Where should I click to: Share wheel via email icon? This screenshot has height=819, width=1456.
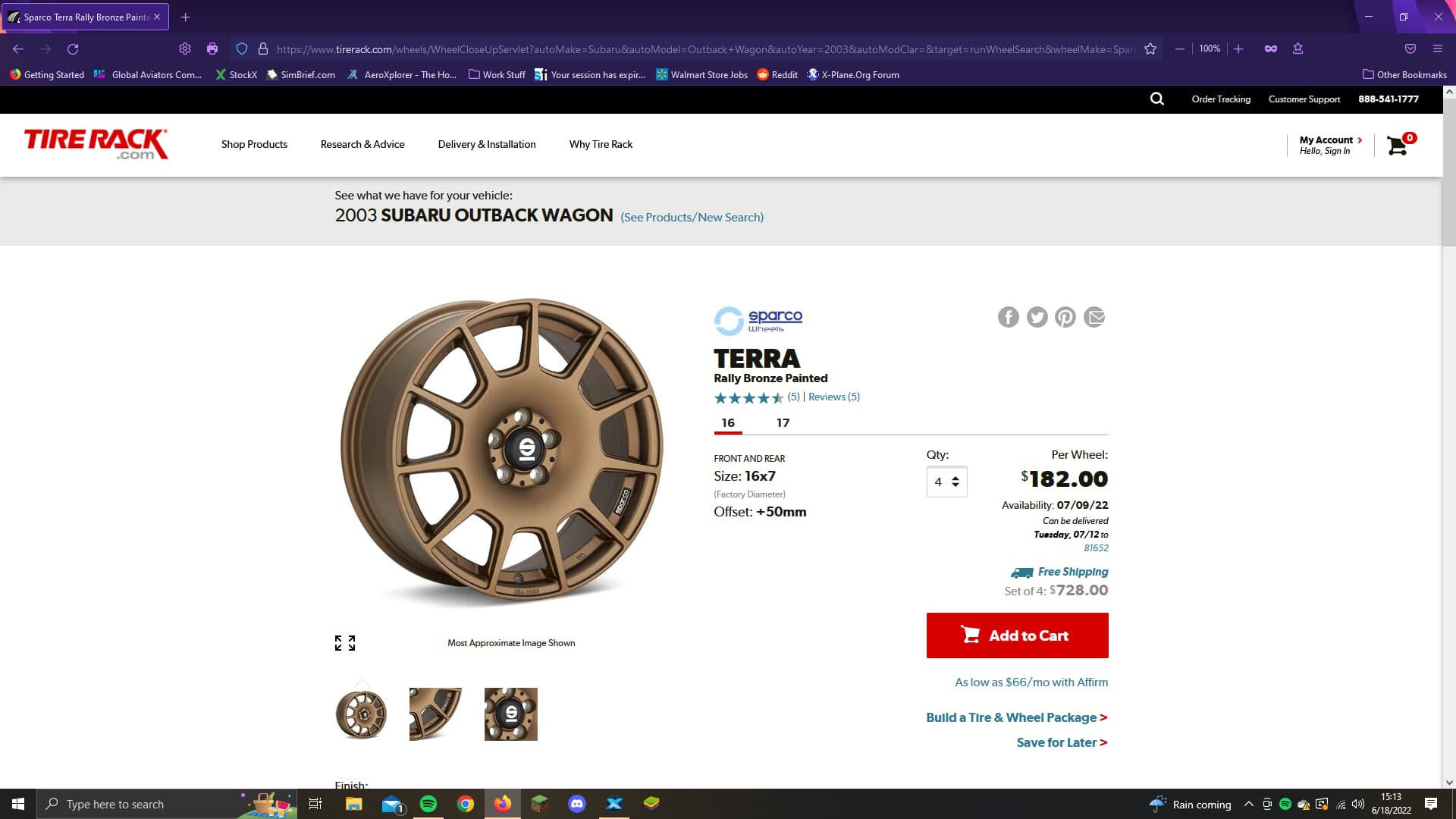click(x=1094, y=317)
